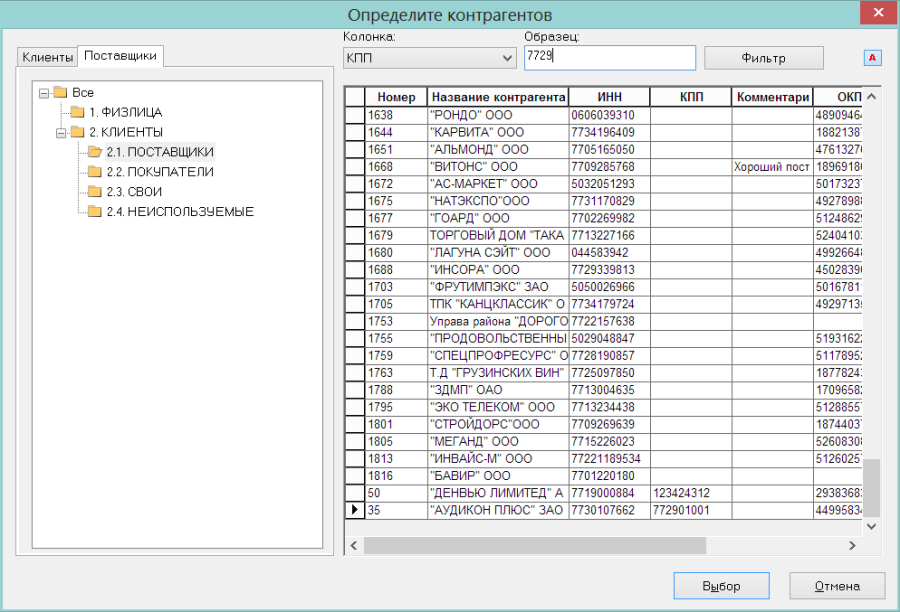Select the Поставщики tab
The height and width of the screenshot is (612, 900).
(x=121, y=56)
